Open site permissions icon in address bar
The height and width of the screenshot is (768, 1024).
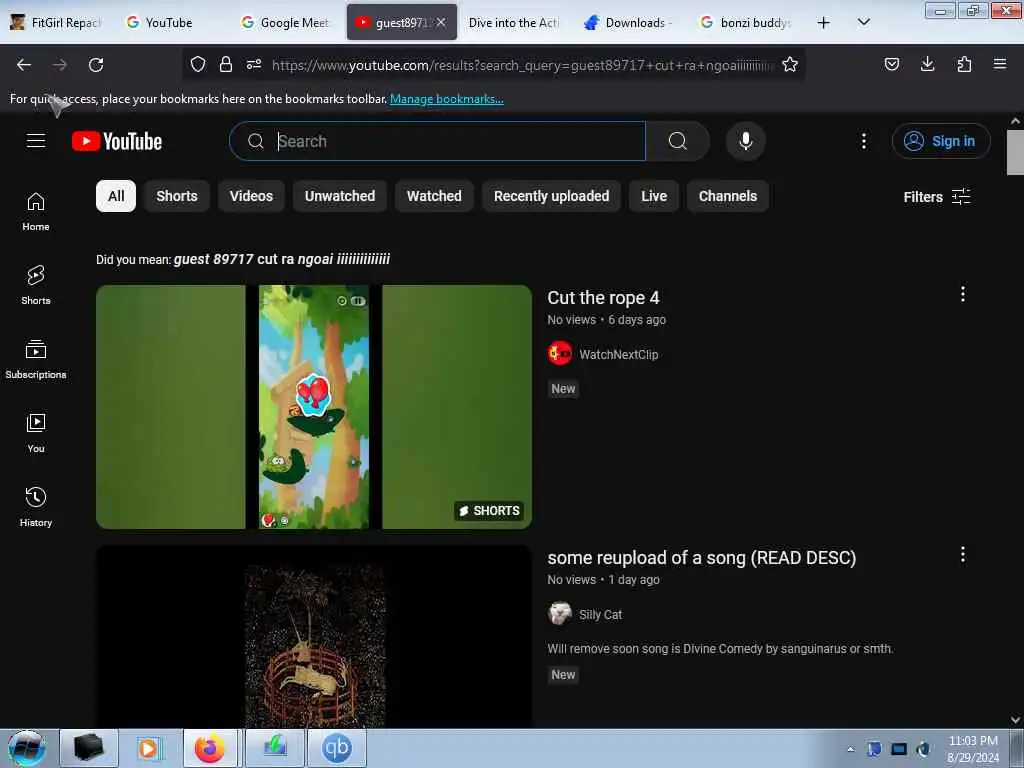(x=254, y=64)
